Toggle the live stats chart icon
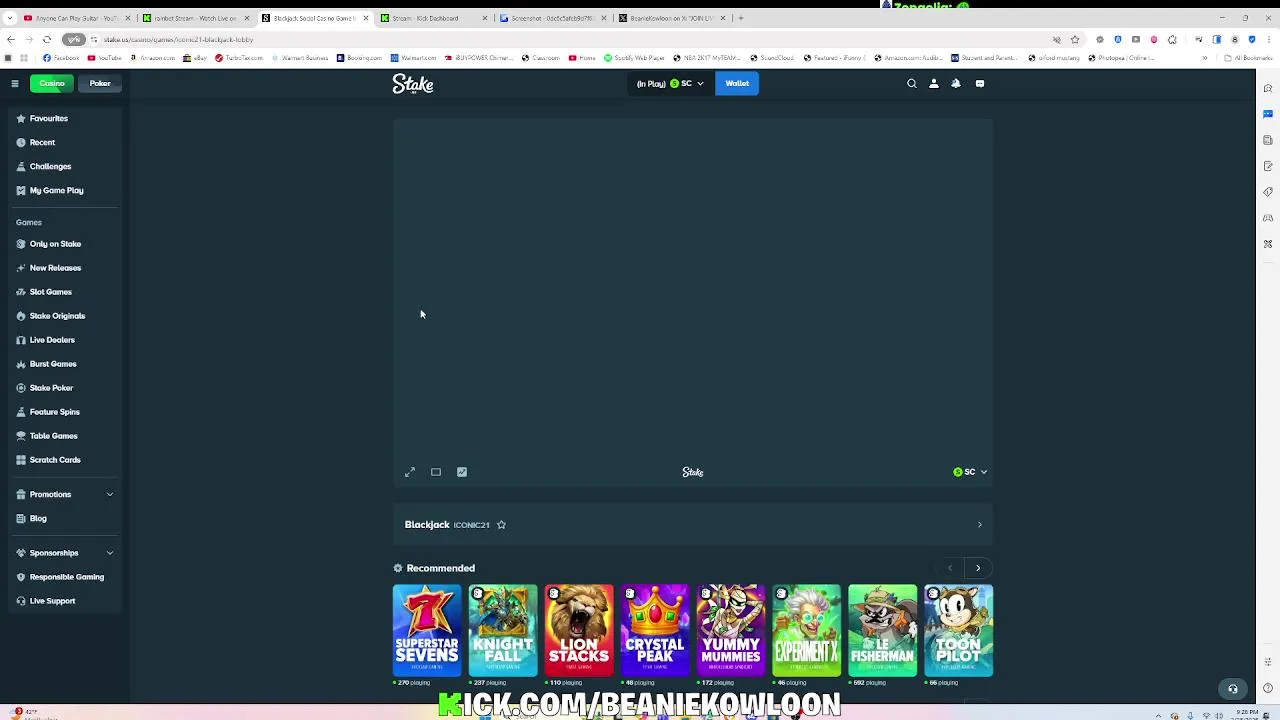 coord(462,472)
